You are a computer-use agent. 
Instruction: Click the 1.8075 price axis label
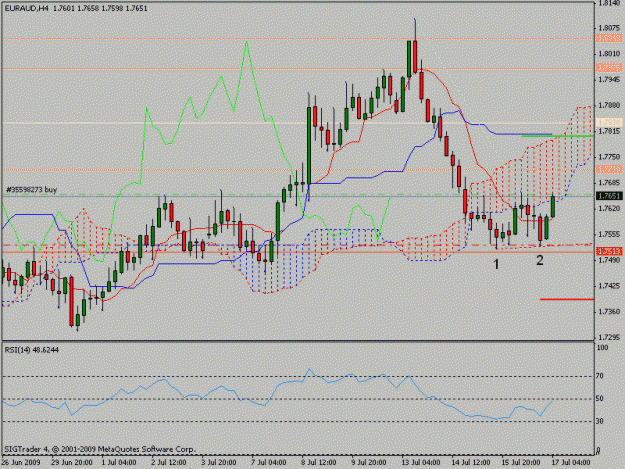click(609, 28)
